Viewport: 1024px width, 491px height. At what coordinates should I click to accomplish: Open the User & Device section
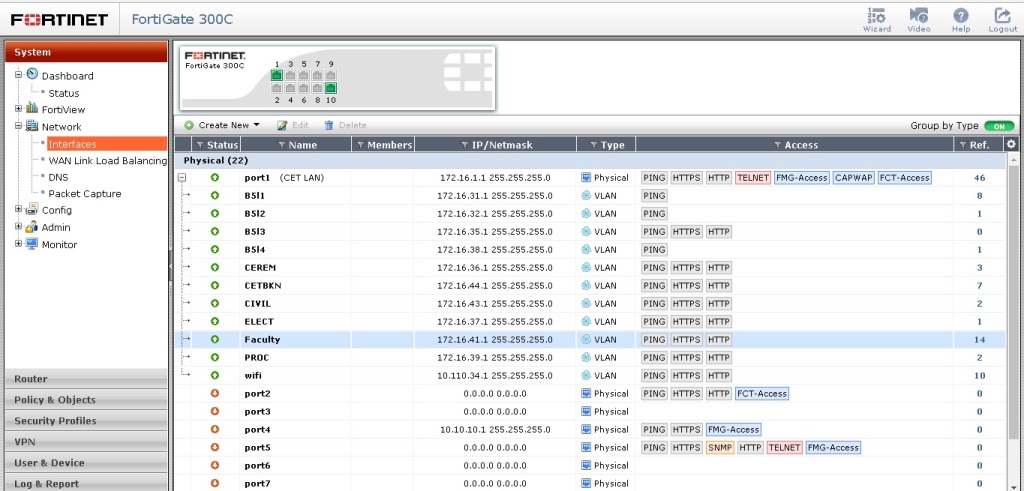click(x=86, y=462)
